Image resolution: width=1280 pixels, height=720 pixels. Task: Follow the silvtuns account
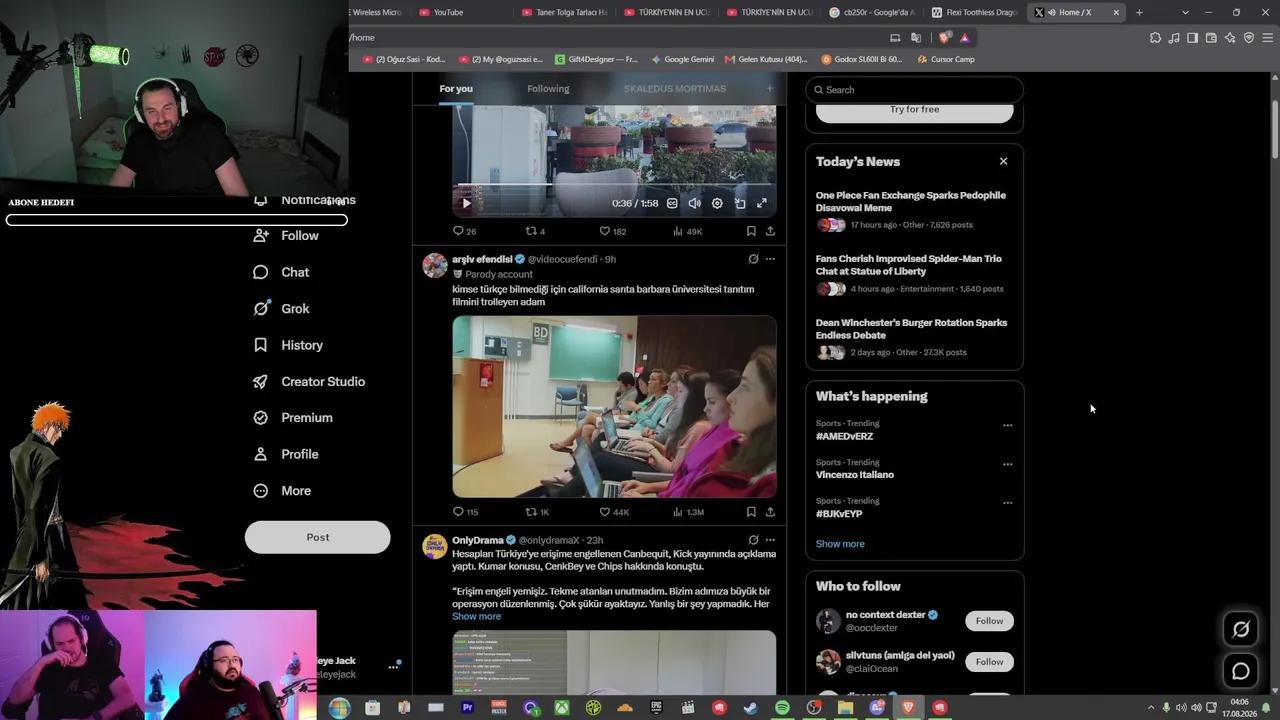(989, 662)
